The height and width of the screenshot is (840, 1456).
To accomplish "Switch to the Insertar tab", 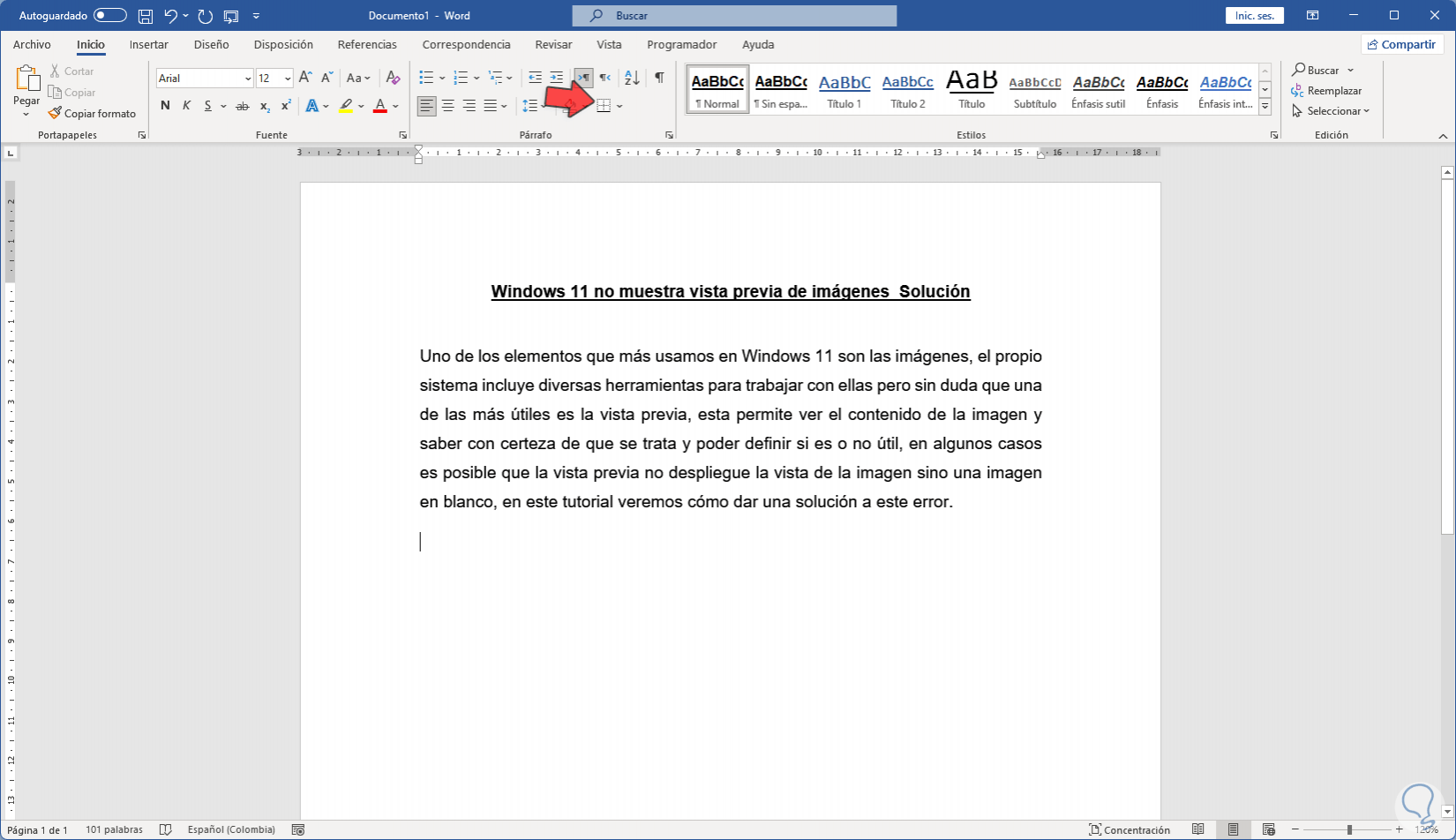I will [149, 45].
